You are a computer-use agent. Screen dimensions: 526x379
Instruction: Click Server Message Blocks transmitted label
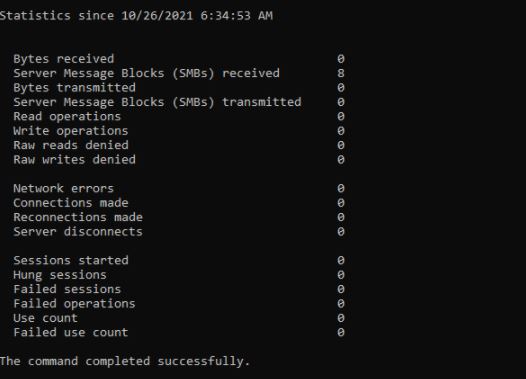157,102
